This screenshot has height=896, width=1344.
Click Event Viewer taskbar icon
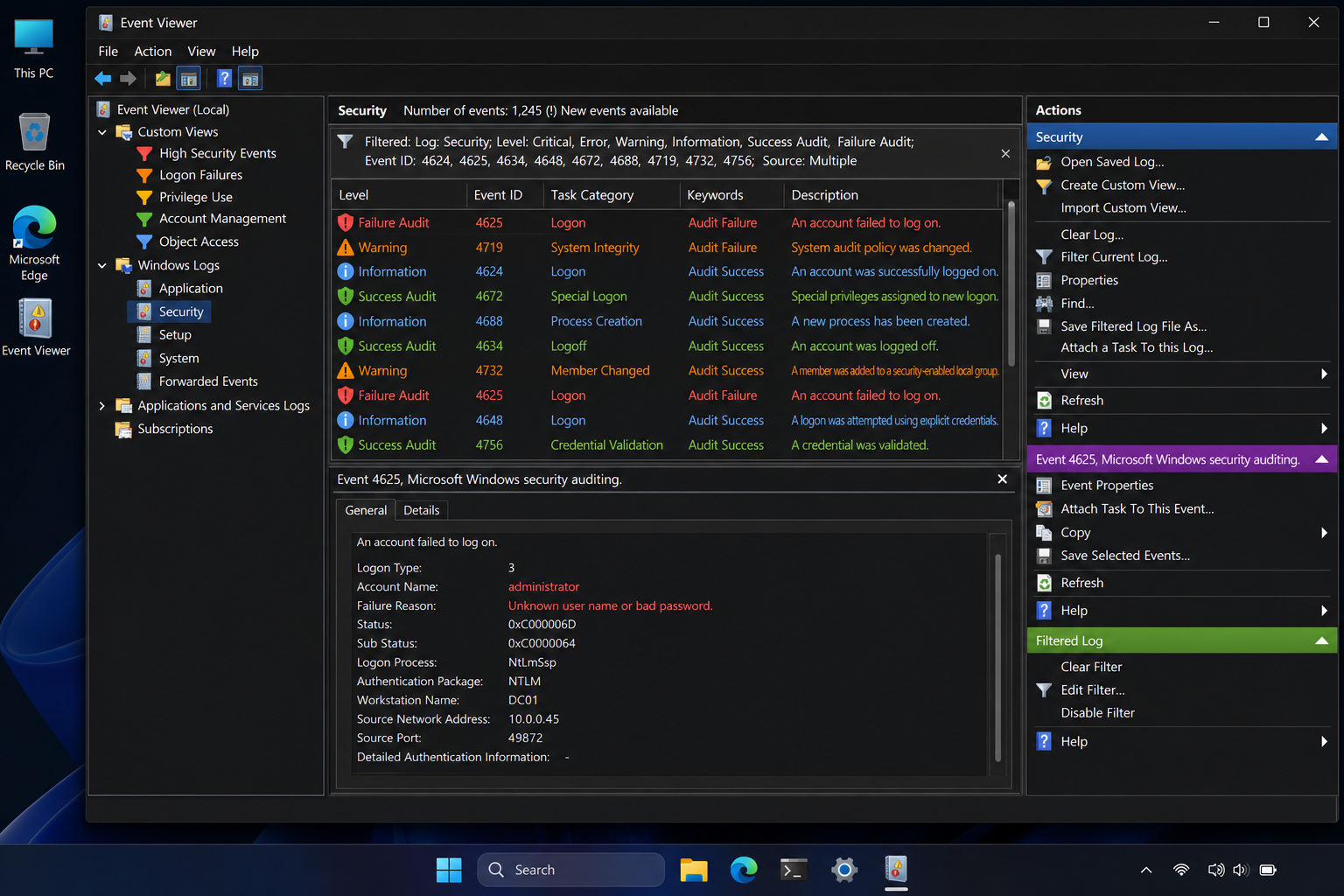[x=895, y=870]
